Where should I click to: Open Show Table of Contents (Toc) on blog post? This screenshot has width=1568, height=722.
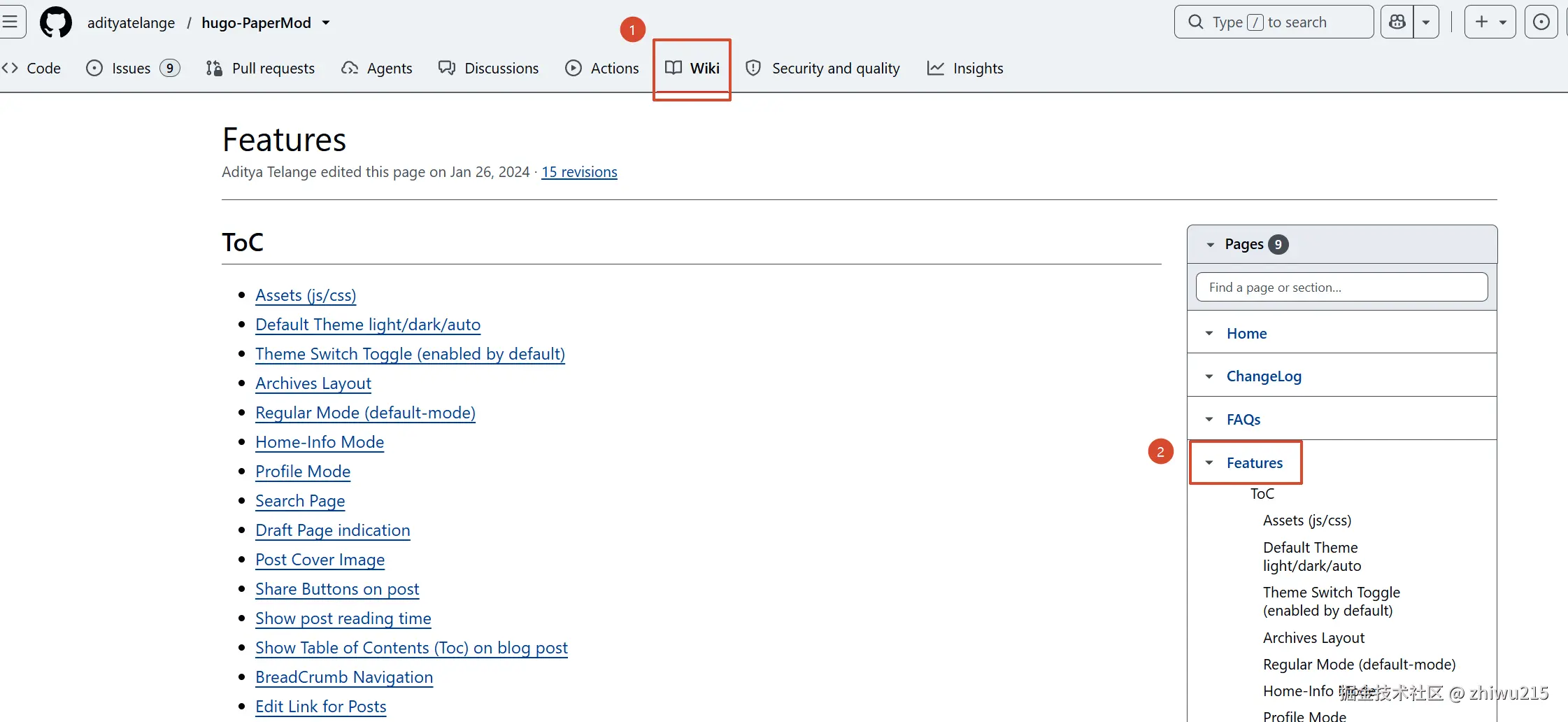(411, 648)
